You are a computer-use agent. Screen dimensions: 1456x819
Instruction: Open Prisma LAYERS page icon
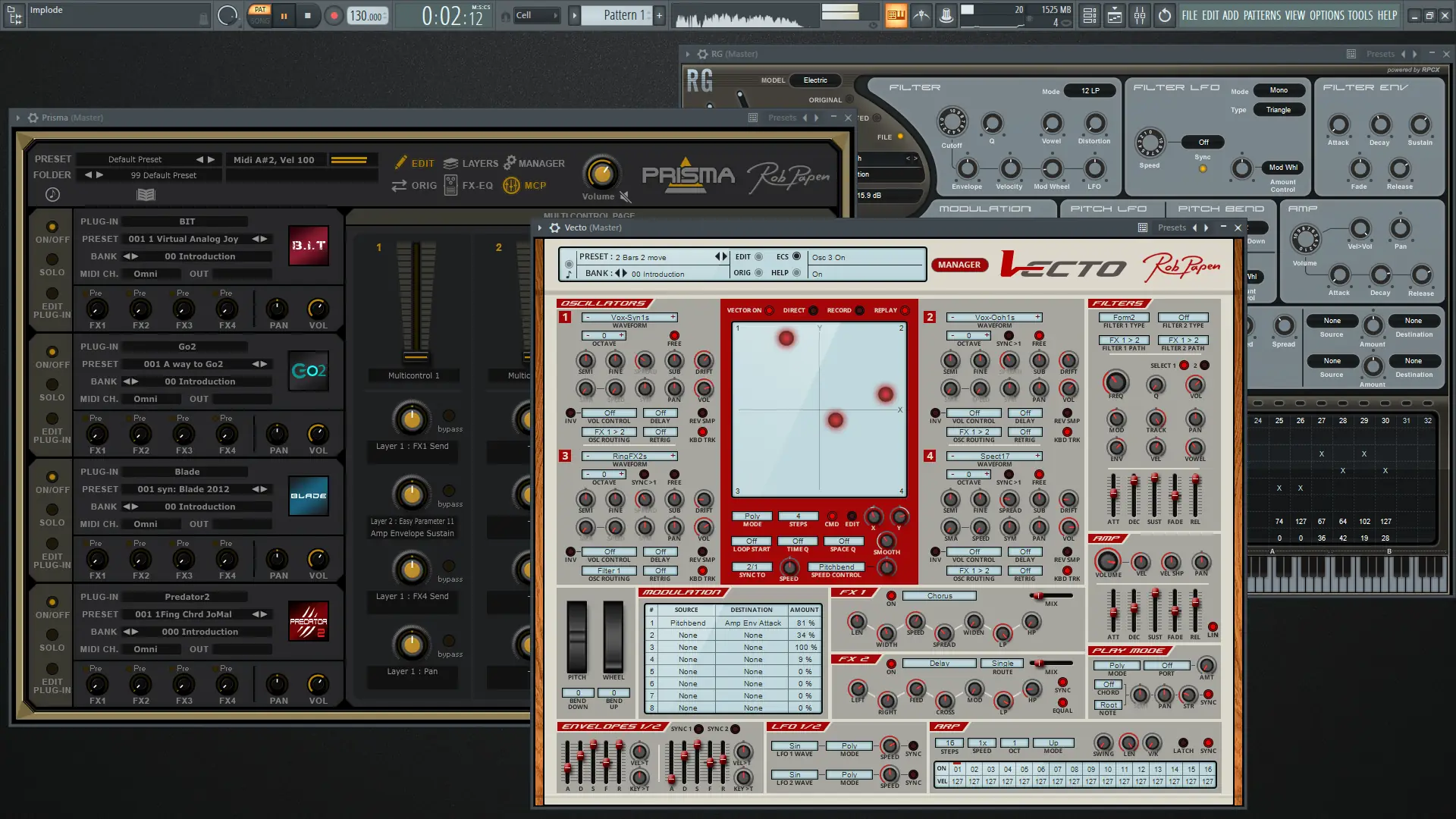coord(451,163)
